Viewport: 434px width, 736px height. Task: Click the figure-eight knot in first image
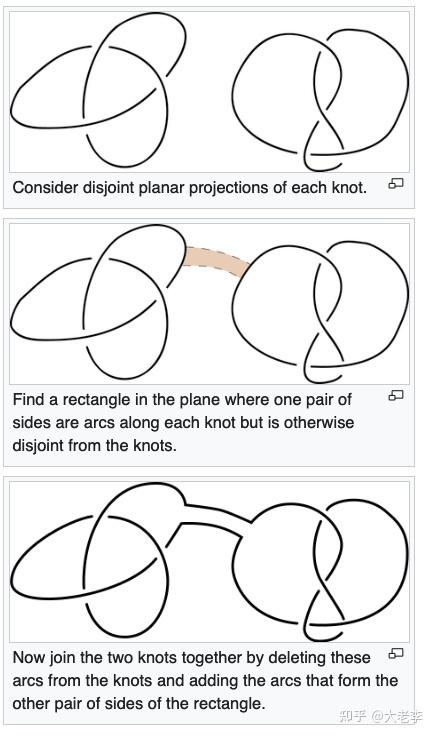coord(320,100)
